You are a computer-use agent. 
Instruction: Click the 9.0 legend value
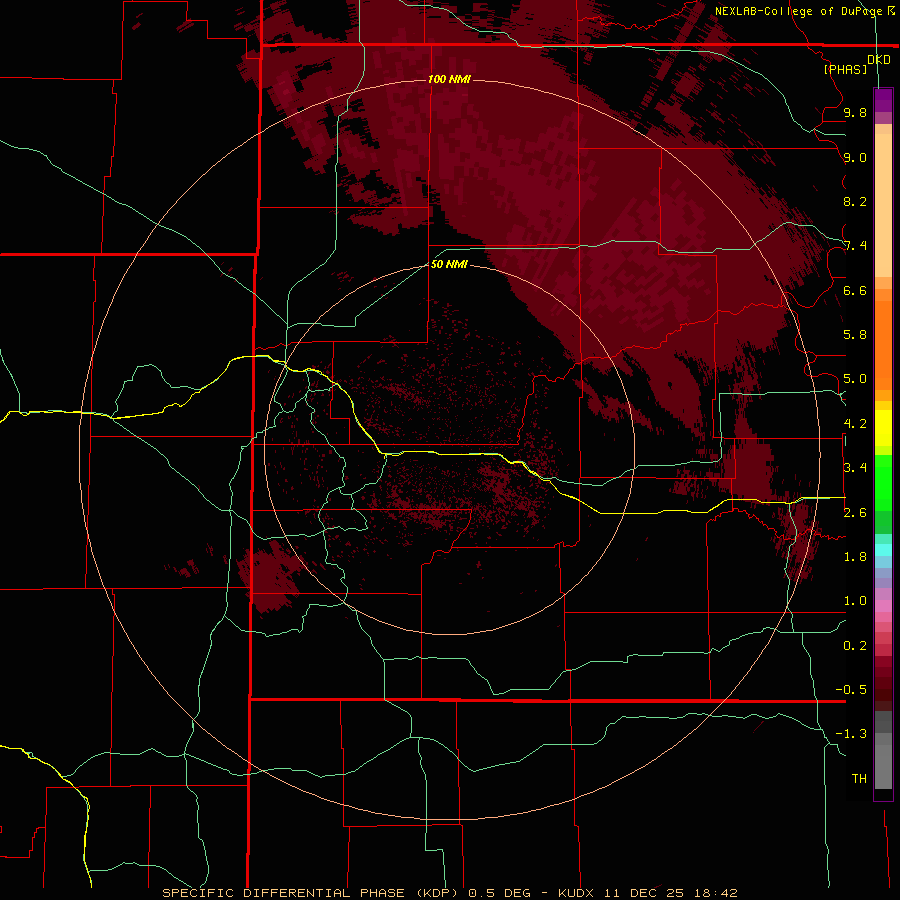click(855, 158)
